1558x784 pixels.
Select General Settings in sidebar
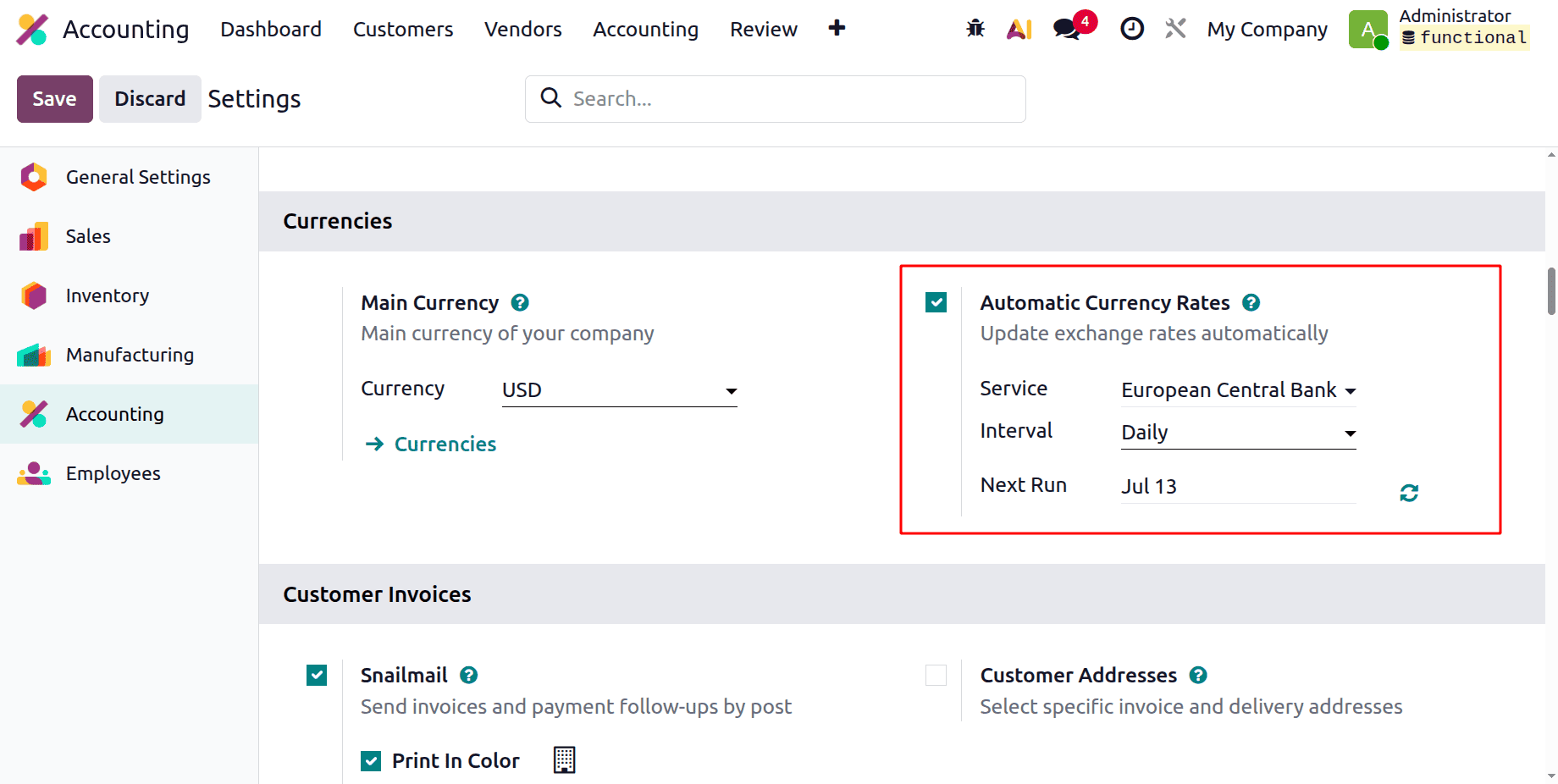coord(129,177)
